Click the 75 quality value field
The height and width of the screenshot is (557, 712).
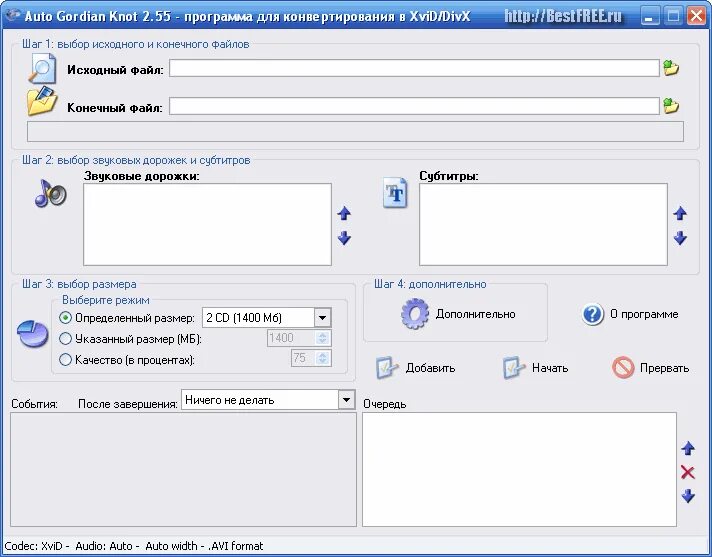tap(303, 359)
